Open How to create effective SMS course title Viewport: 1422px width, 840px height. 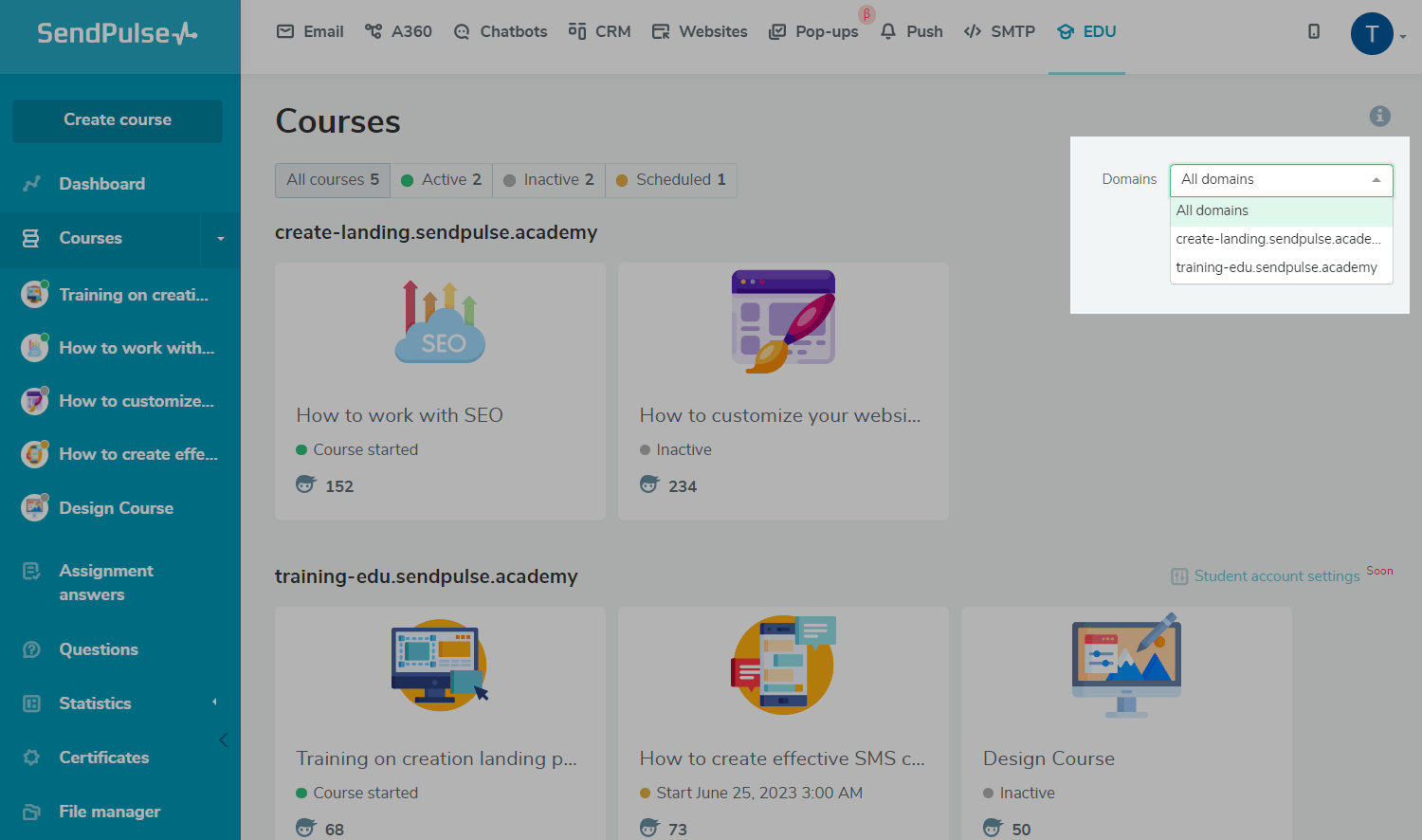(782, 758)
